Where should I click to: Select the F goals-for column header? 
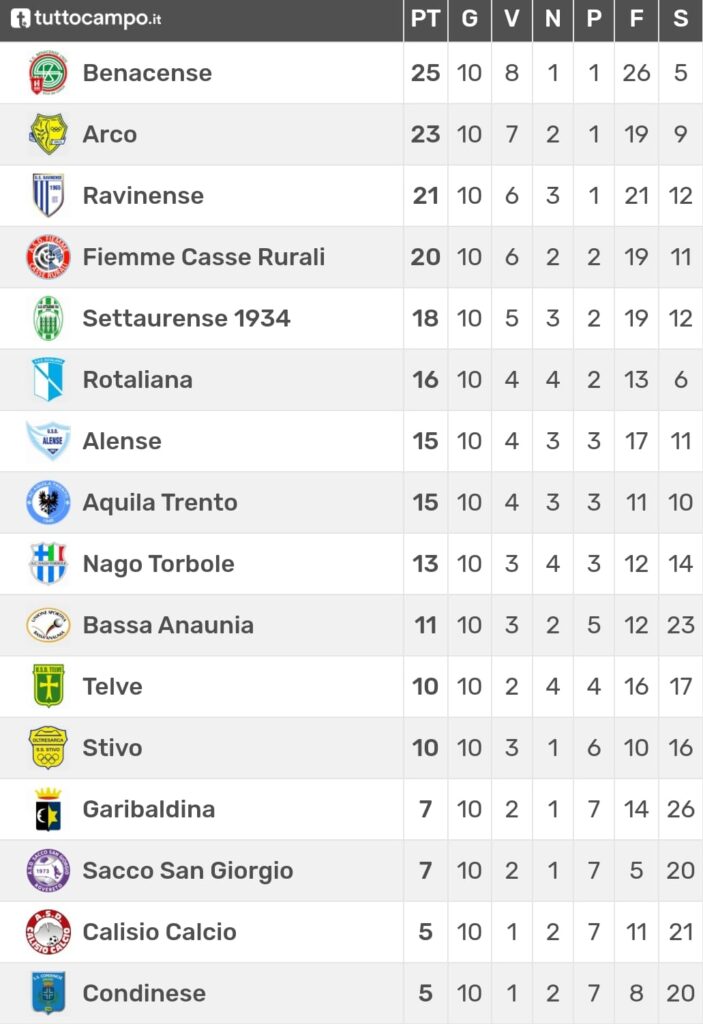[636, 19]
